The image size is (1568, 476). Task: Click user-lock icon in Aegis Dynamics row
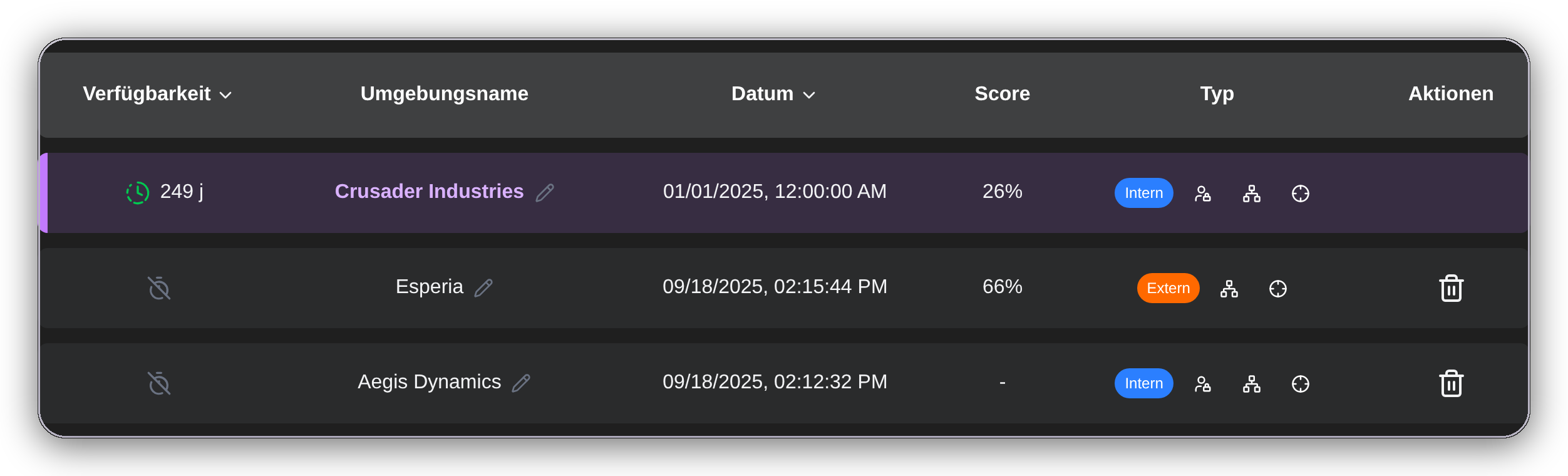[1203, 384]
